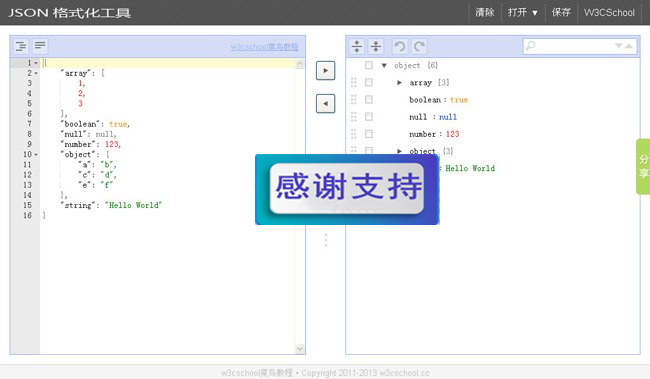The image size is (650, 379).
Task: Grab drag handle of number row
Action: (x=353, y=134)
